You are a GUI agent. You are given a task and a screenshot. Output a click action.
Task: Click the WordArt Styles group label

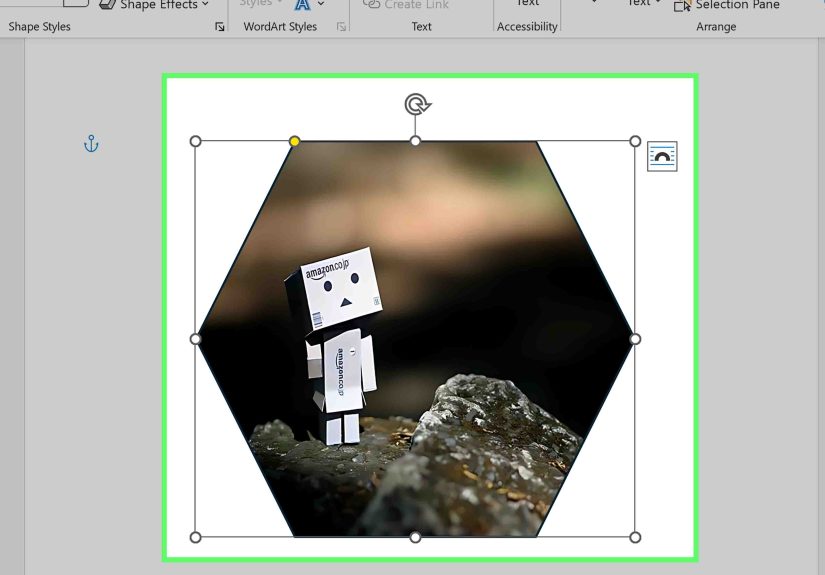(x=280, y=27)
